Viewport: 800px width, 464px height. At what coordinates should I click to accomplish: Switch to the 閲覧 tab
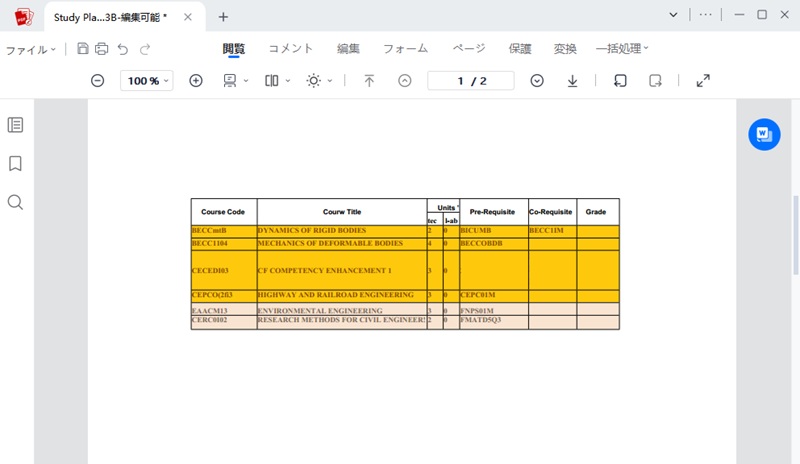click(234, 48)
